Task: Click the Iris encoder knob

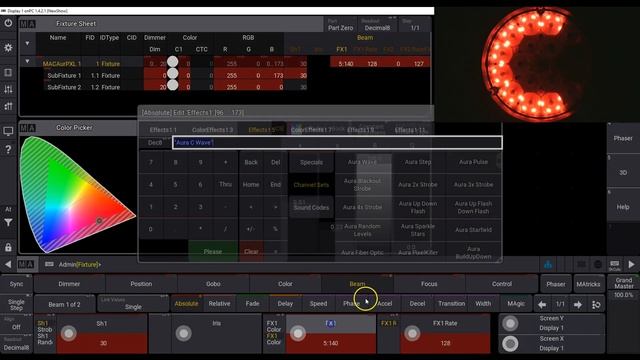Action: click(x=184, y=333)
